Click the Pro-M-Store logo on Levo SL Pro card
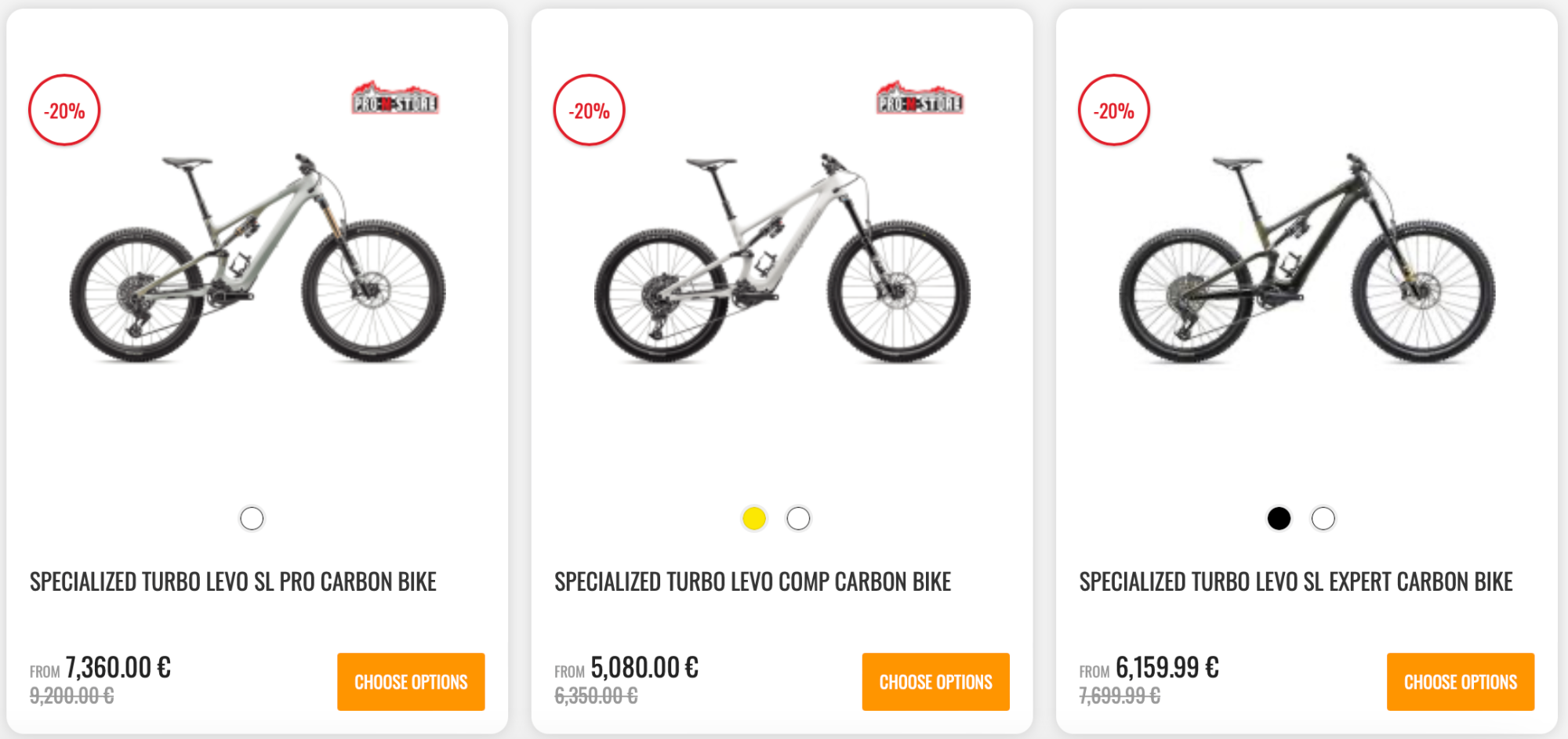Image resolution: width=1568 pixels, height=739 pixels. pyautogui.click(x=394, y=100)
